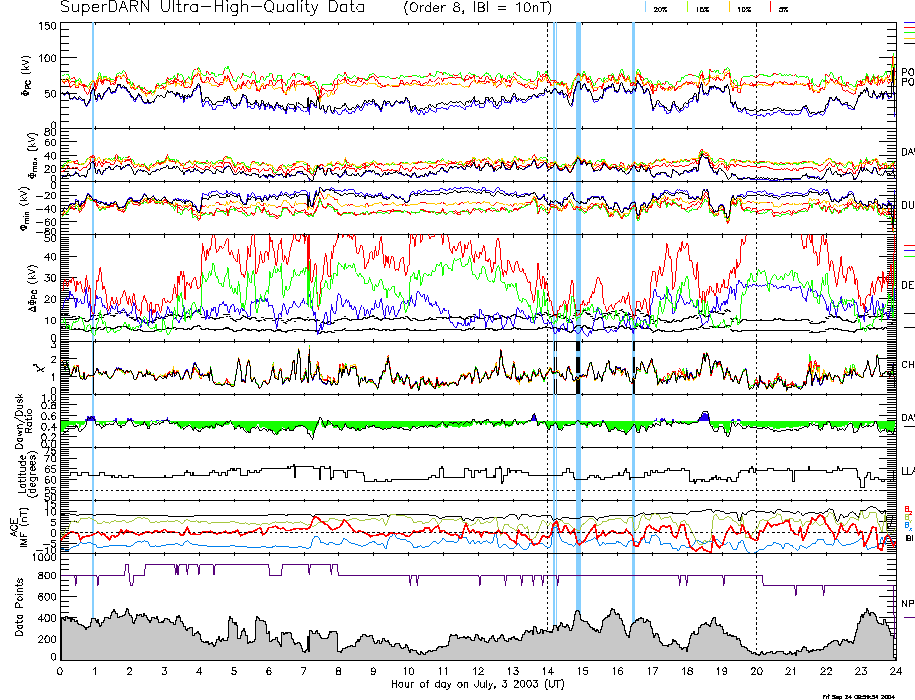
Task: Click hour '18' on the time axis
Action: [x=687, y=671]
